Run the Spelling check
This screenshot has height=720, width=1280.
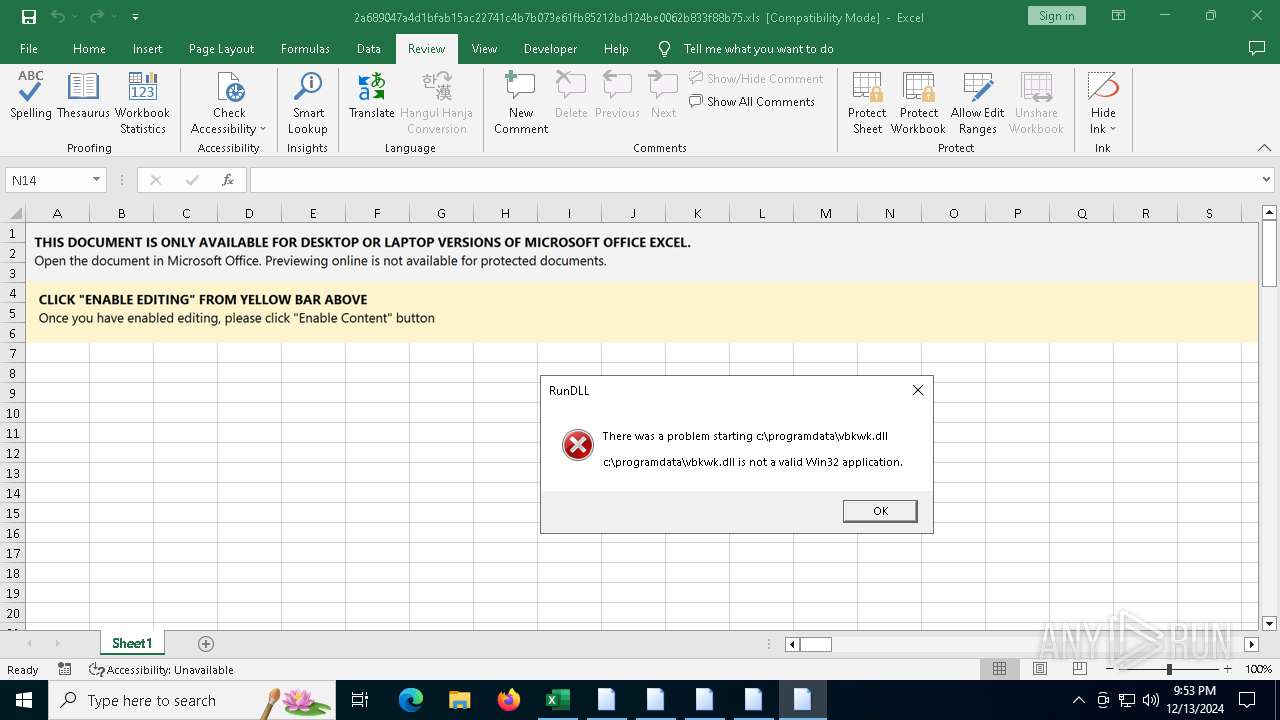pos(31,96)
